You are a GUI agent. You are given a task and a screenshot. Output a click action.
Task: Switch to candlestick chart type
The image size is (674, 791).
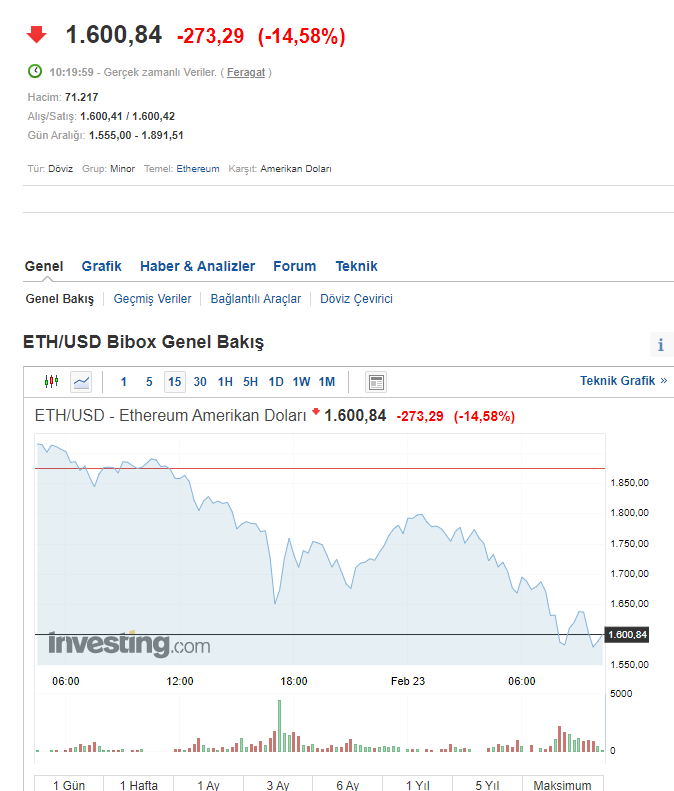(x=52, y=381)
